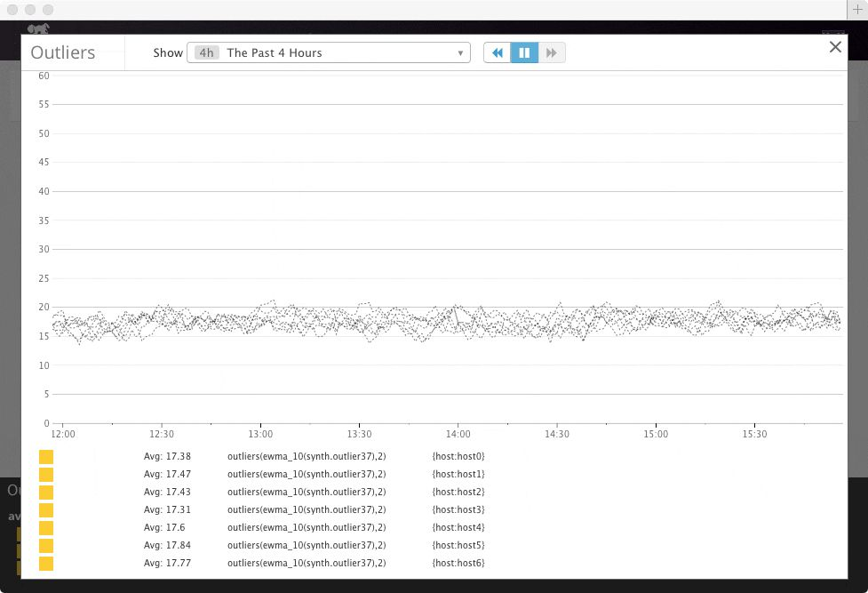The height and width of the screenshot is (593, 868).
Task: Click the Datadog logo behind the modal
Action: tap(40, 27)
